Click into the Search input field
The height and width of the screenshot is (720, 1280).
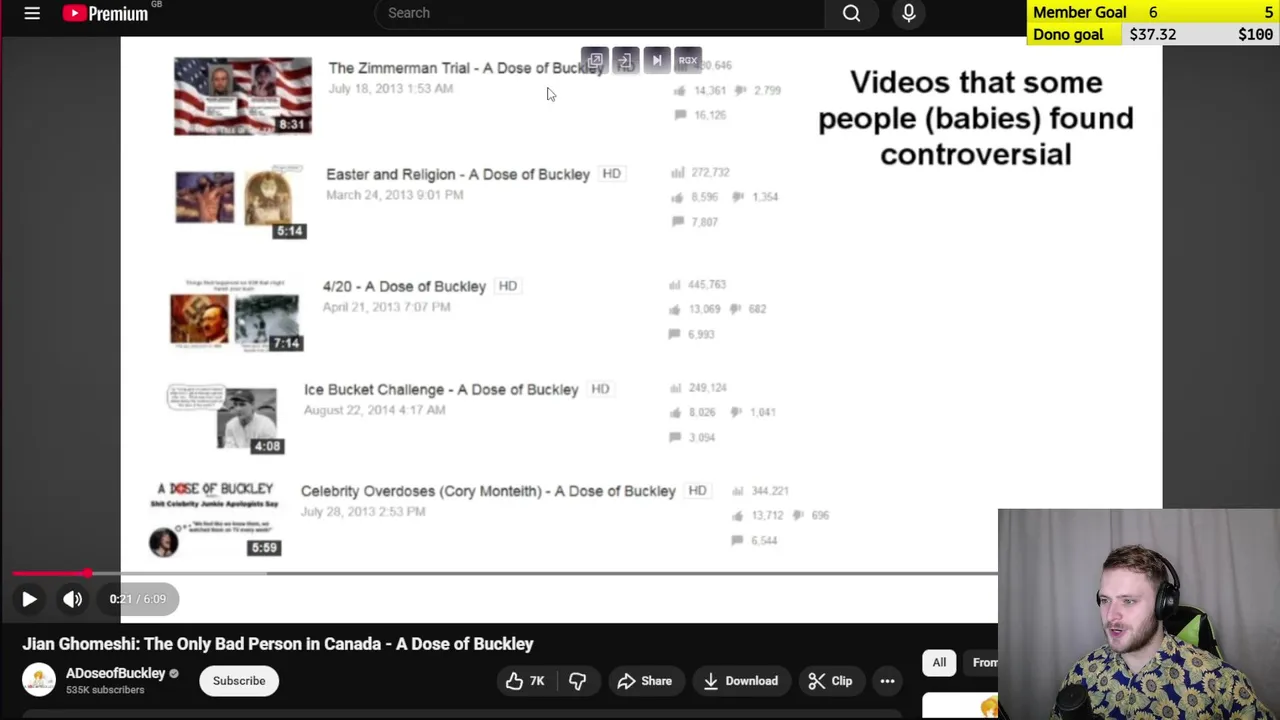(x=600, y=13)
